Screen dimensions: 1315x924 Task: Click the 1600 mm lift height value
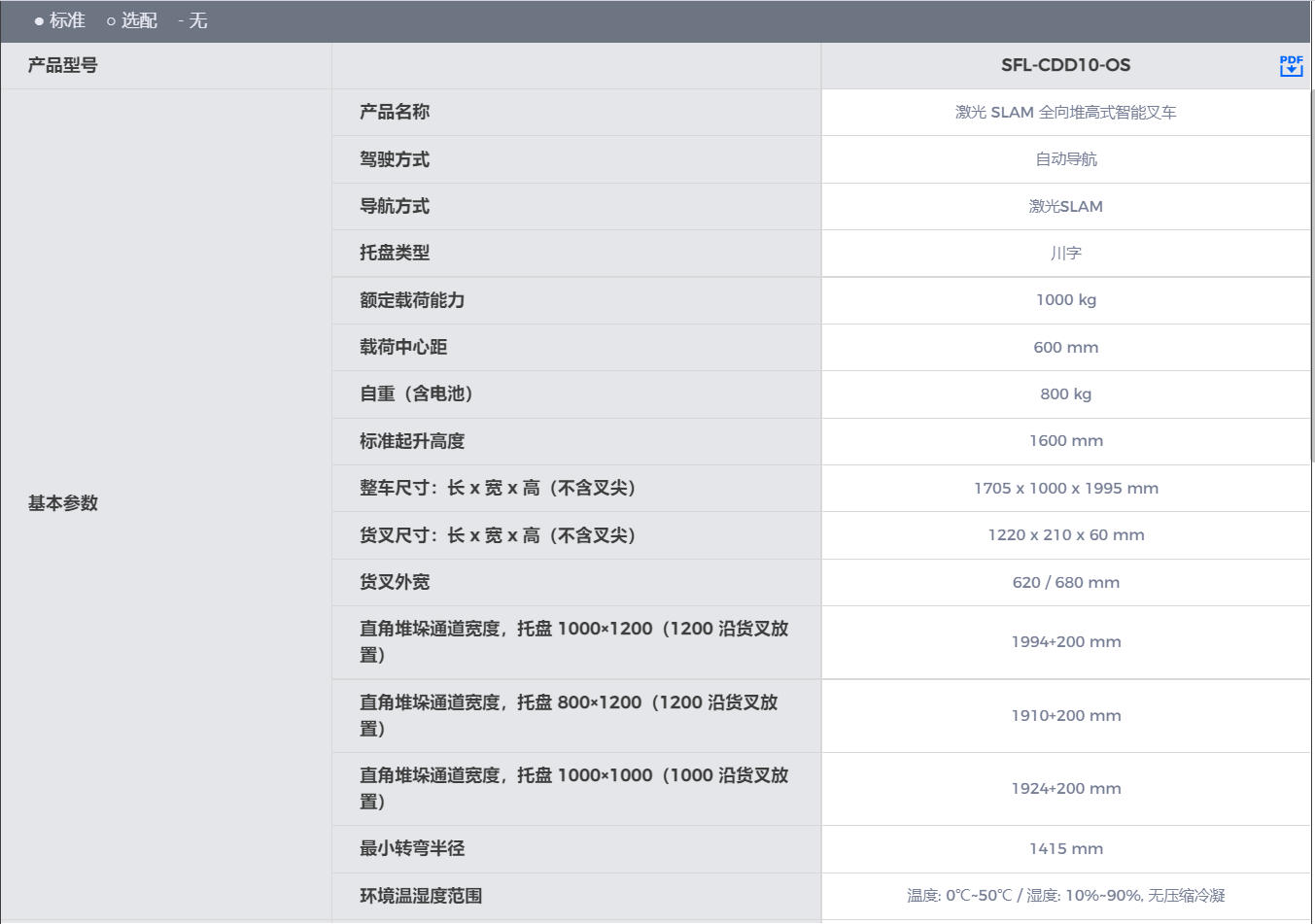coord(1065,441)
